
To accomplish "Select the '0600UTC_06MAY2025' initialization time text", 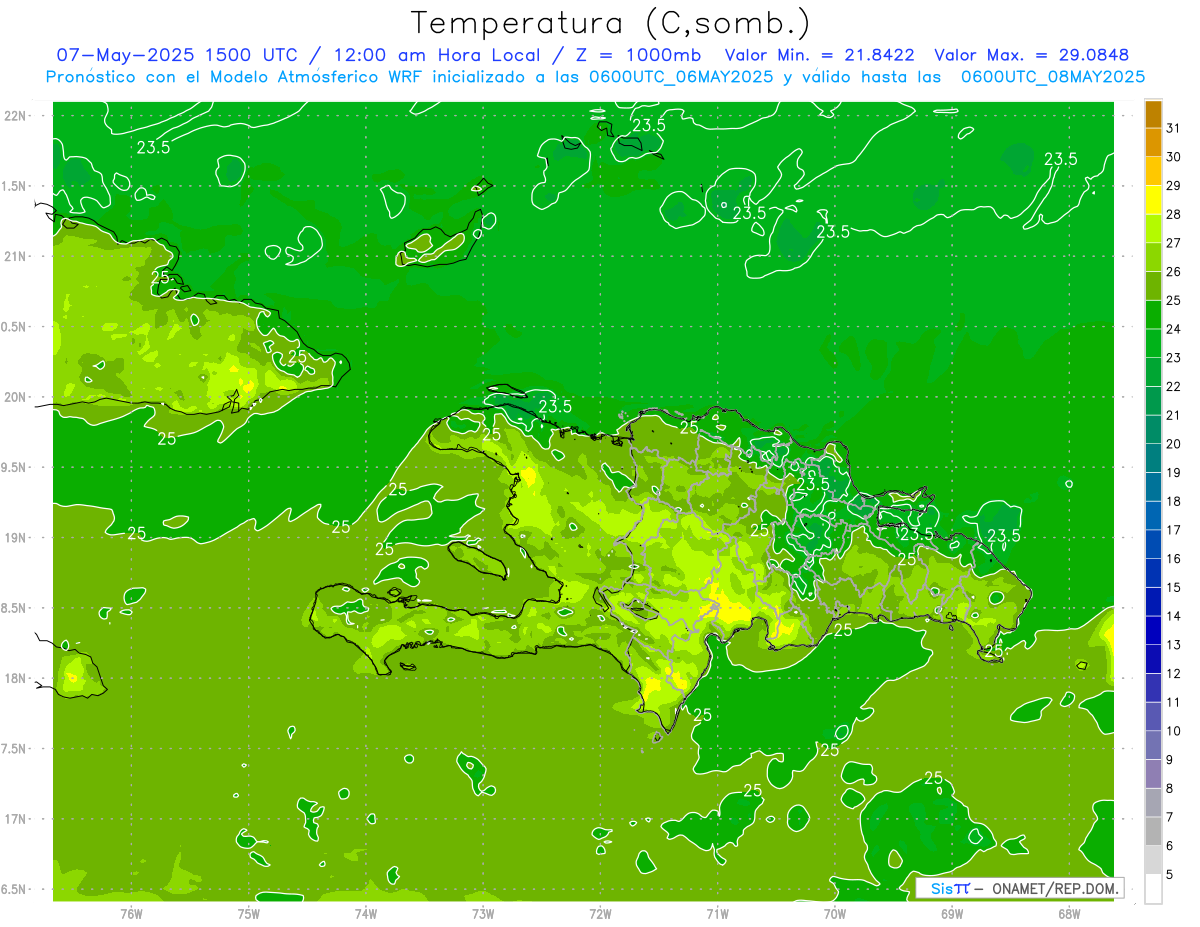I will tap(679, 76).
